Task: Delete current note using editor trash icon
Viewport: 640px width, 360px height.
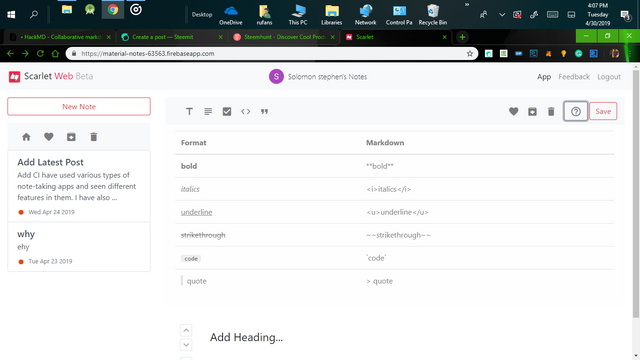Action: [551, 111]
